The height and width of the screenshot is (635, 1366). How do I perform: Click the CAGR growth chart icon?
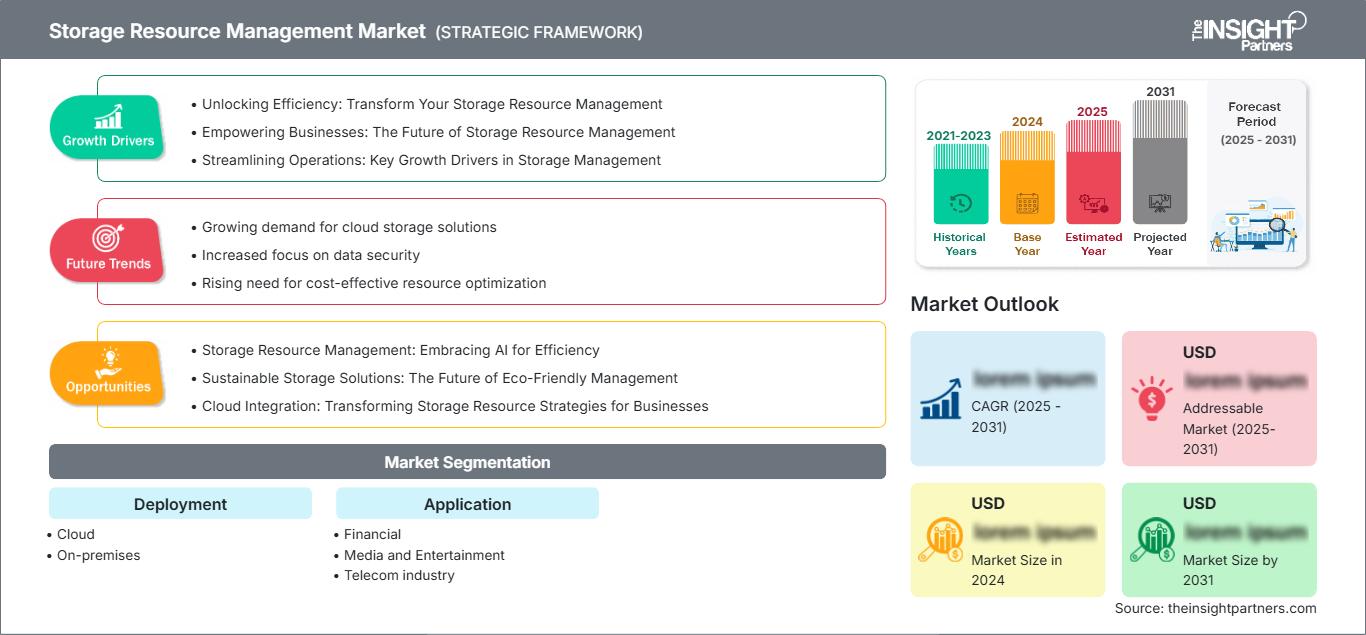coord(940,397)
